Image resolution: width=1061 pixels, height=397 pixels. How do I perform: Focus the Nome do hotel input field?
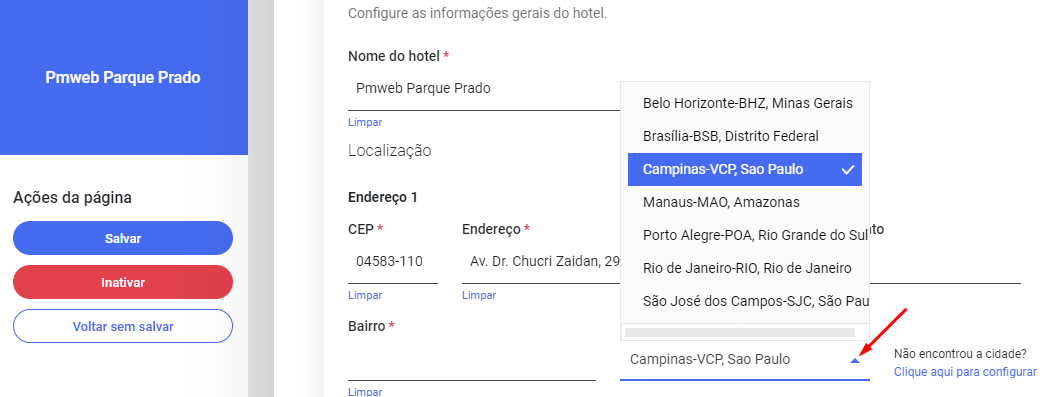(x=484, y=89)
